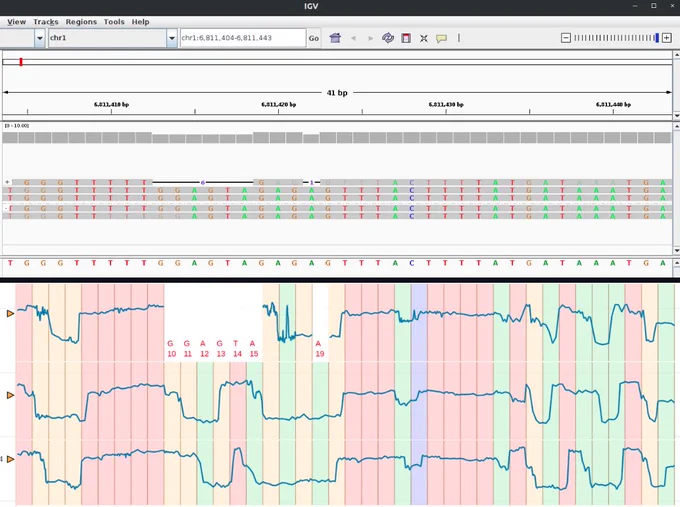
Task: Zoom in with the plus icon
Action: [667, 38]
